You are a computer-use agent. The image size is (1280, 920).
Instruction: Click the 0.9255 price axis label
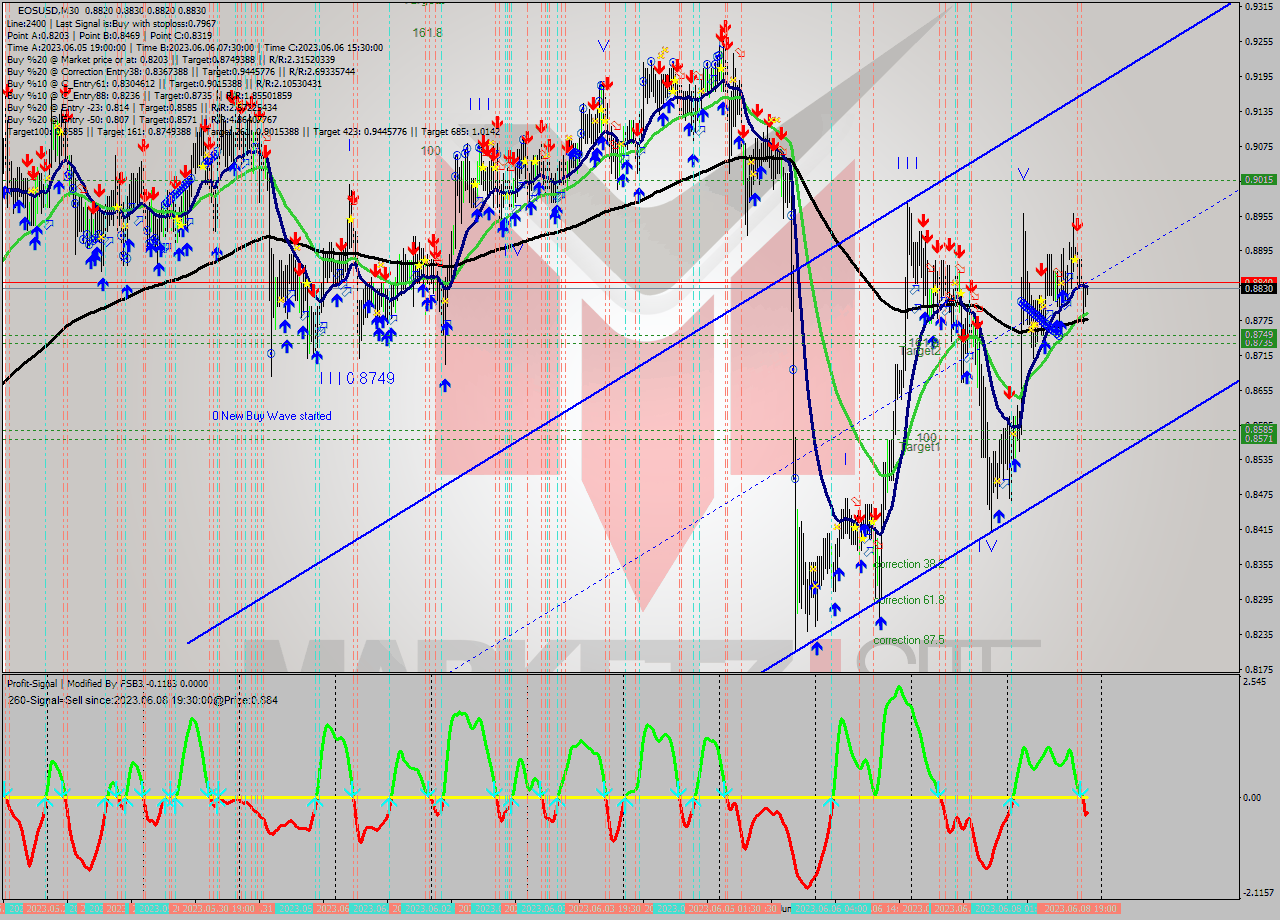pos(1258,42)
